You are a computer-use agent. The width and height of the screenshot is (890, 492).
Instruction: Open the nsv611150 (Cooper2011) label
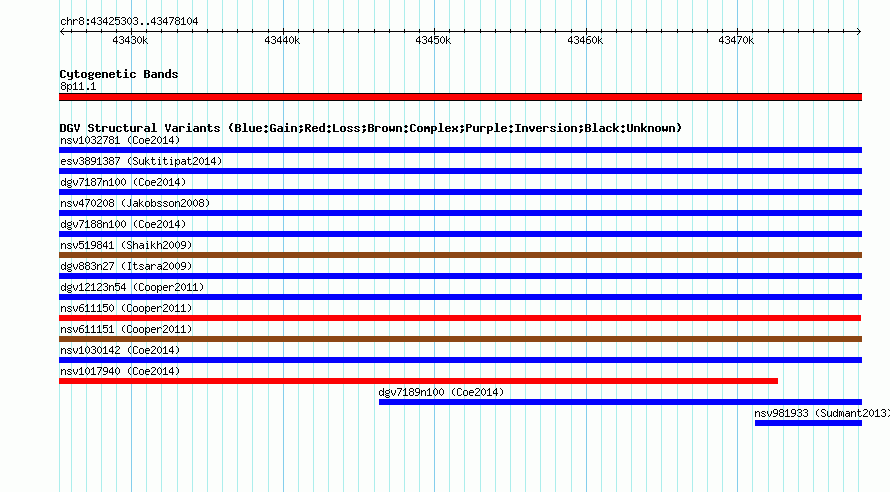126,308
